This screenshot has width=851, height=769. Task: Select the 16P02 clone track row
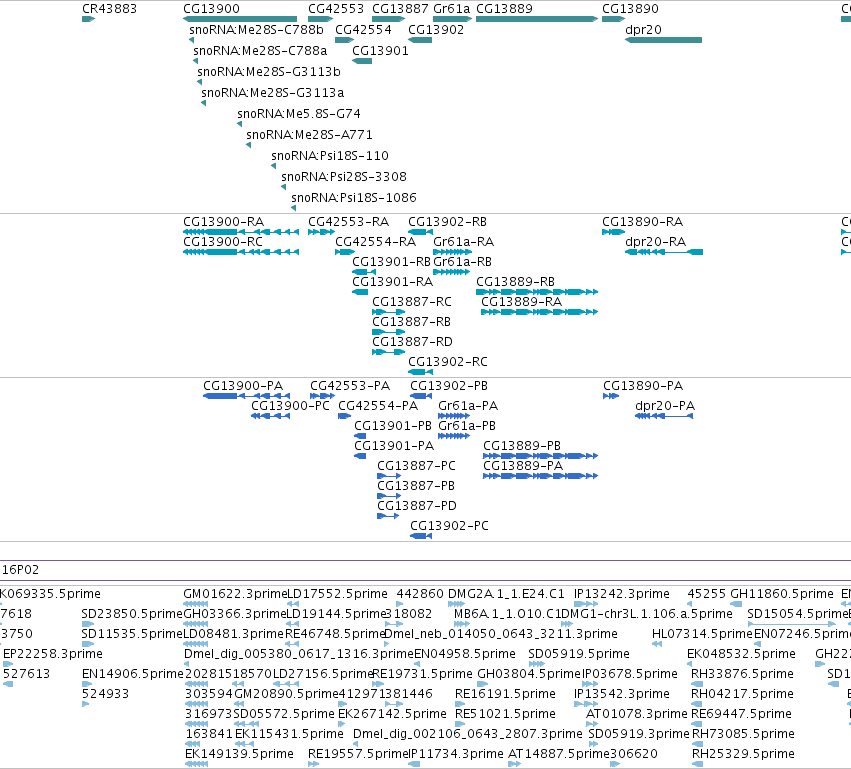click(426, 570)
